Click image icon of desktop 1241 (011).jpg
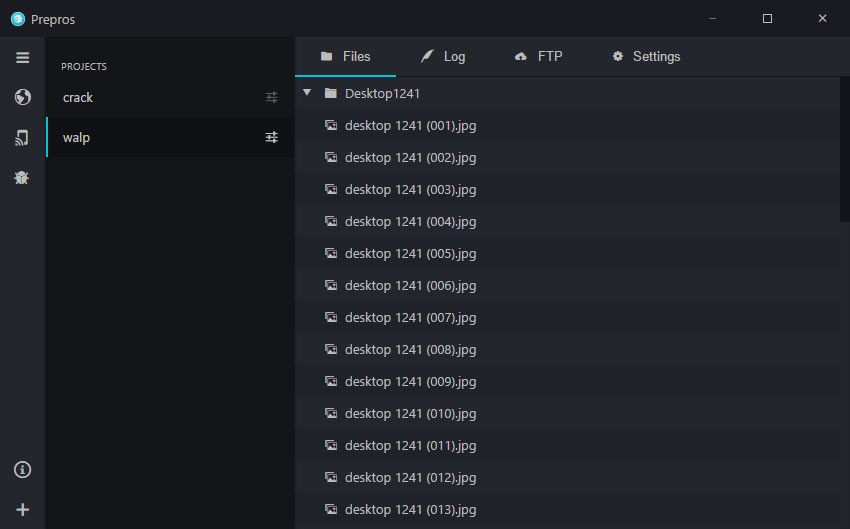This screenshot has width=850, height=529. point(331,445)
